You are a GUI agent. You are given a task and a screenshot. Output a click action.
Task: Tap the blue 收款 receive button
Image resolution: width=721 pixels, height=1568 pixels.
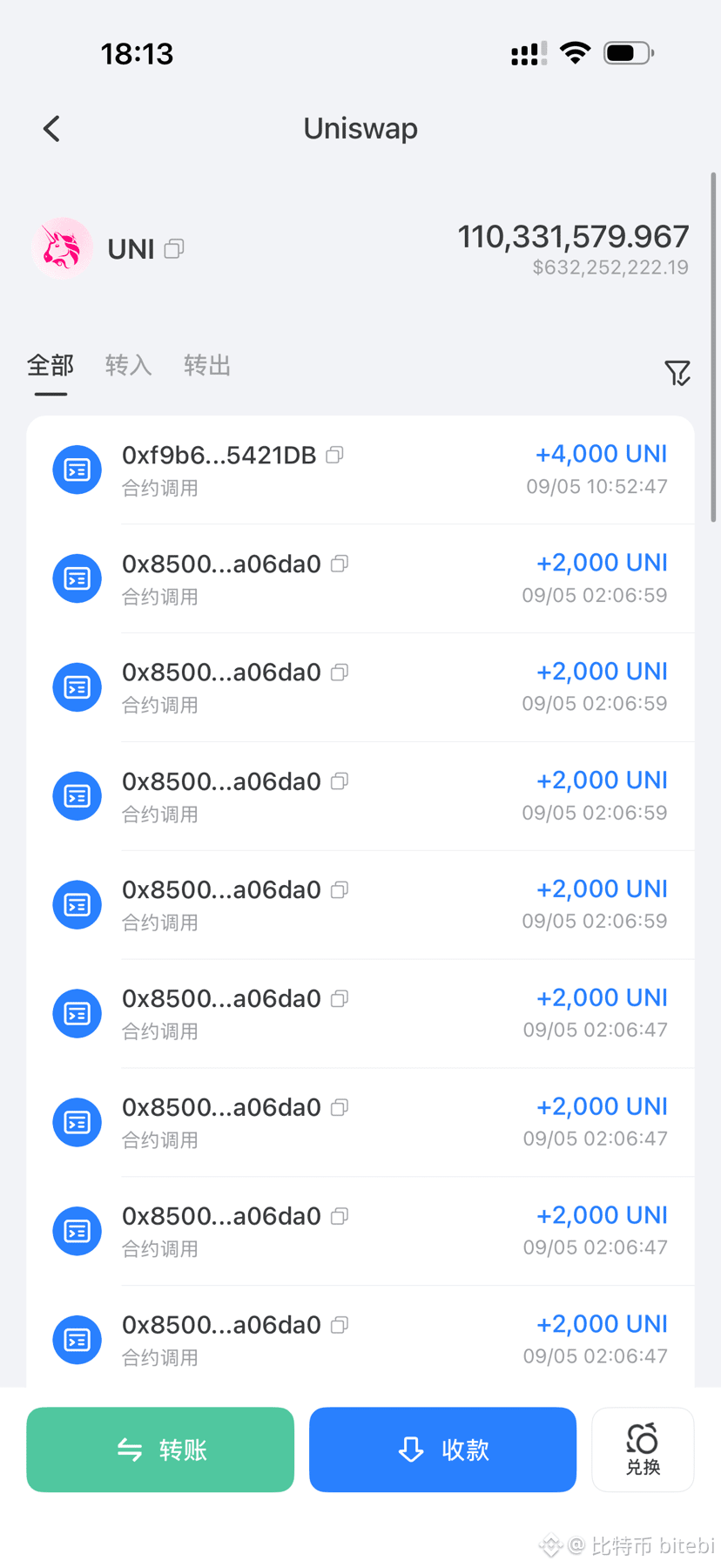442,1450
